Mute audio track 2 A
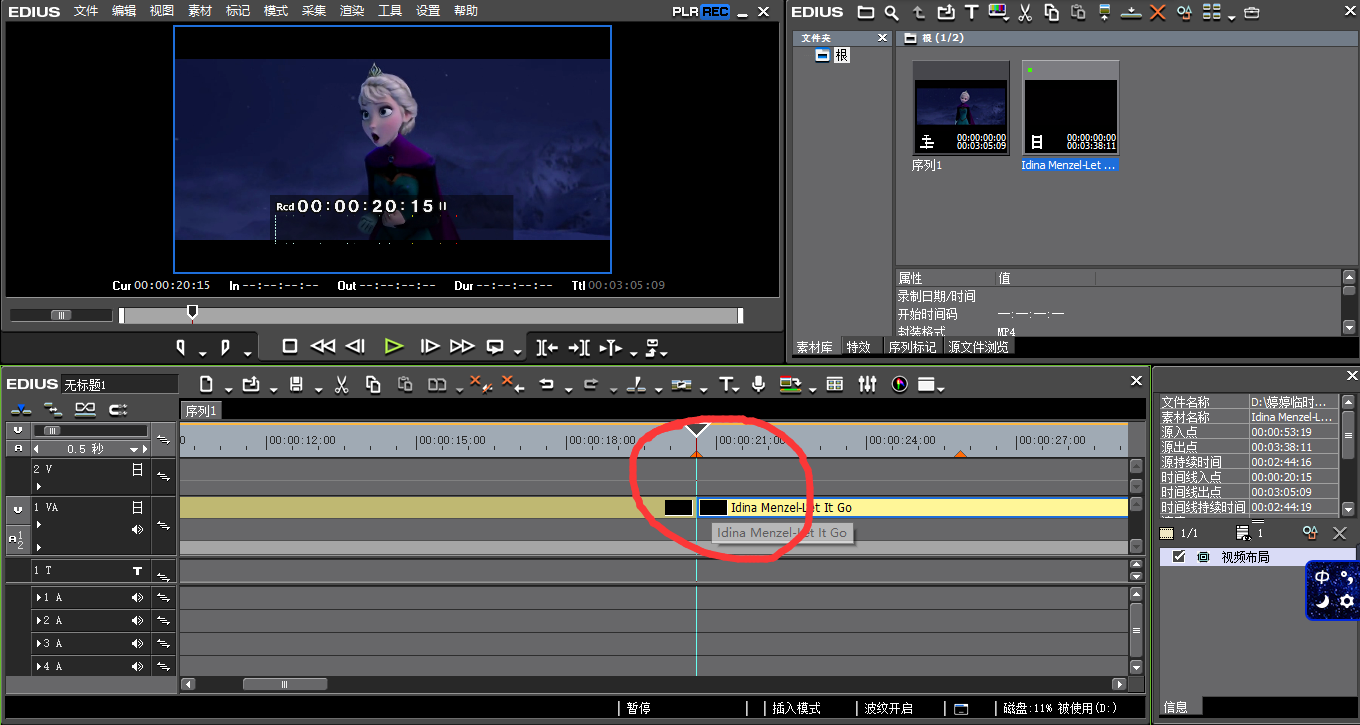The height and width of the screenshot is (725, 1360). click(x=138, y=621)
